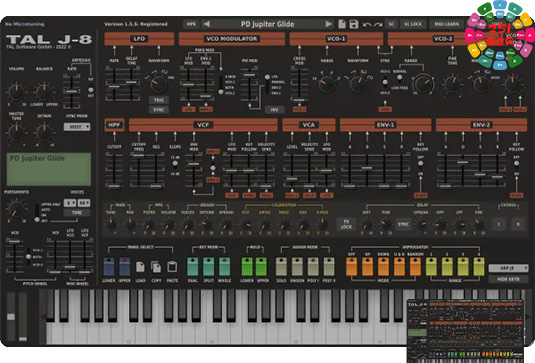Toggle Hold for Lower
The width and height of the screenshot is (535, 363).
[x=247, y=267]
